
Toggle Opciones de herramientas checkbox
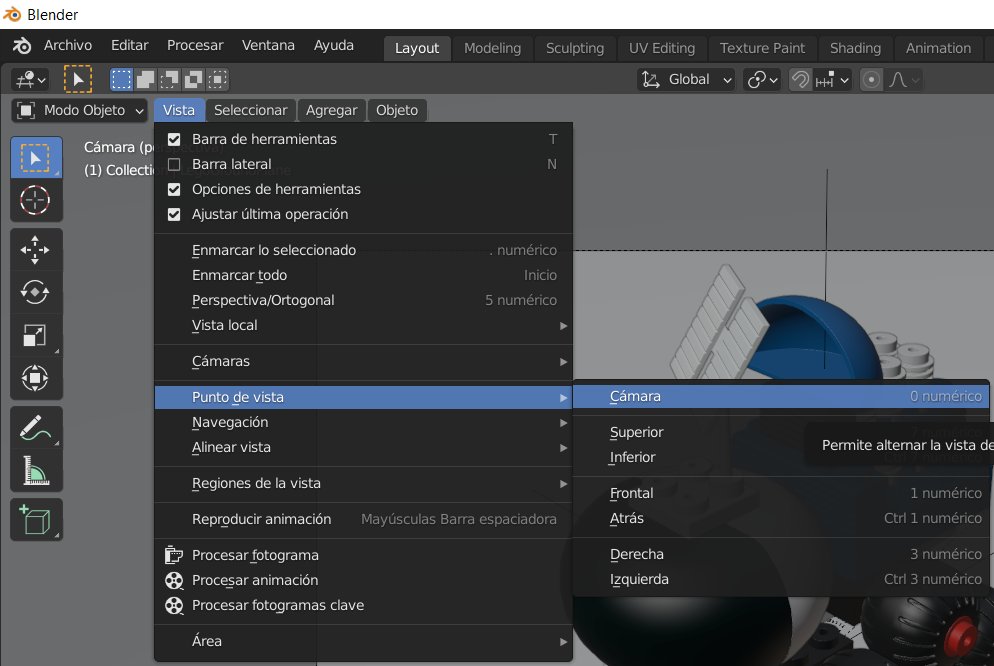pyautogui.click(x=174, y=189)
